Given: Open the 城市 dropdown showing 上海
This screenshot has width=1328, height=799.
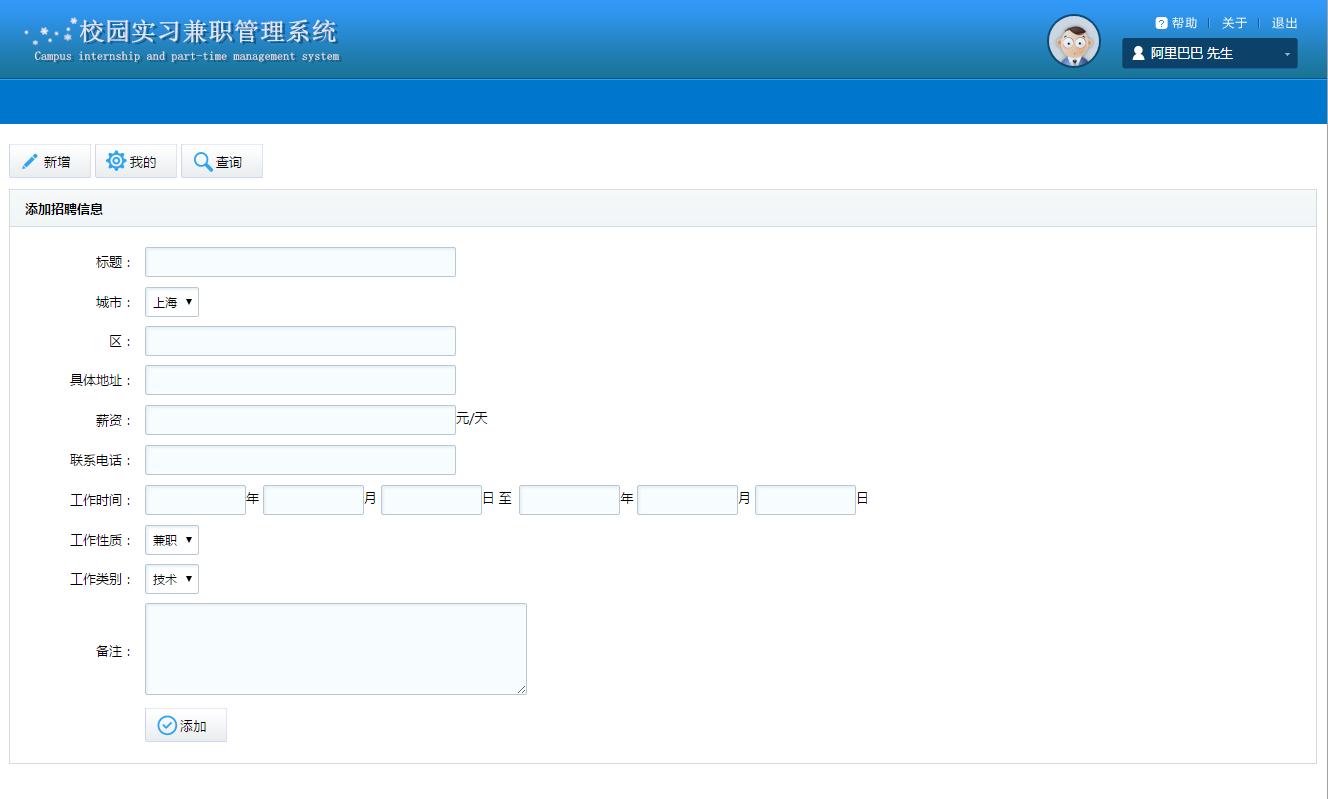Looking at the screenshot, I should (172, 302).
